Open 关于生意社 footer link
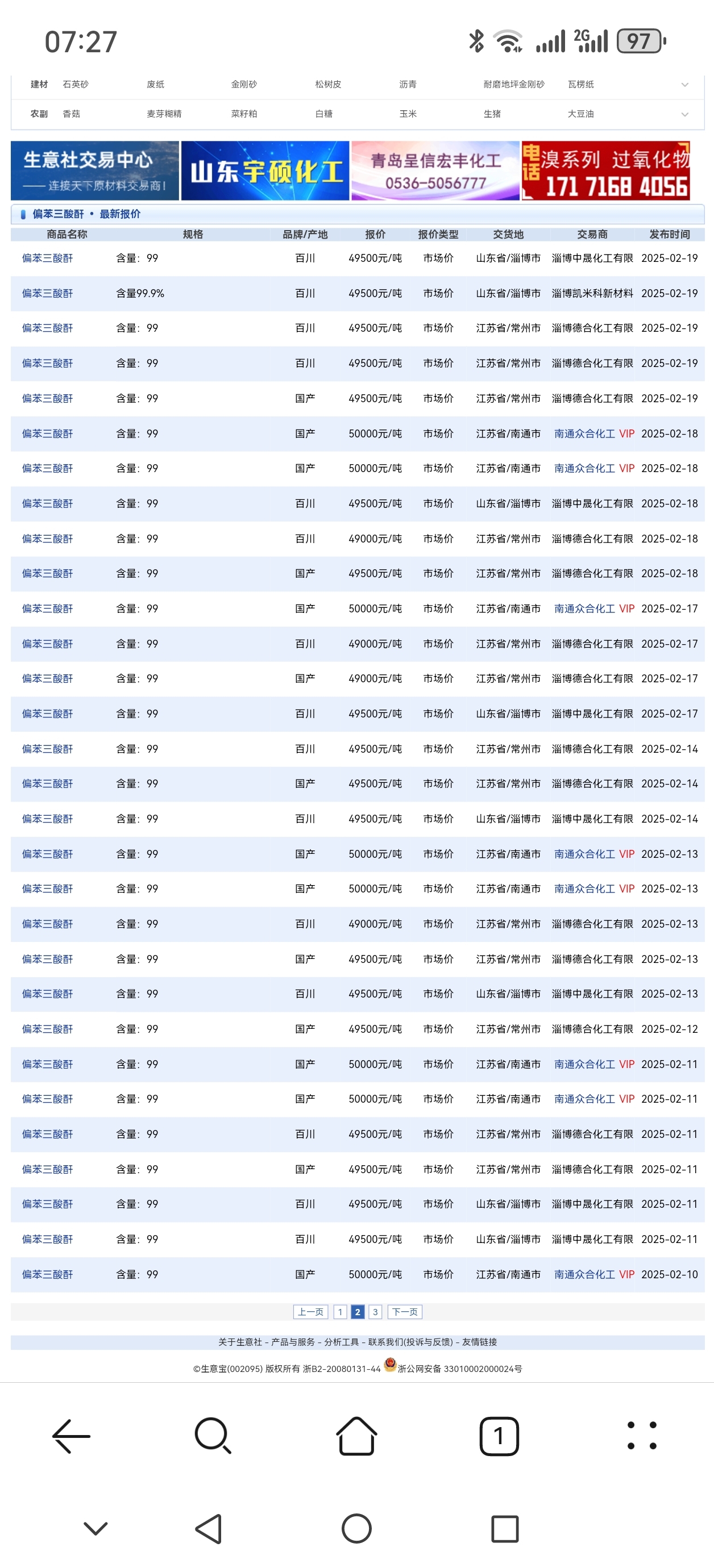This screenshot has width=714, height=1568. [240, 1341]
